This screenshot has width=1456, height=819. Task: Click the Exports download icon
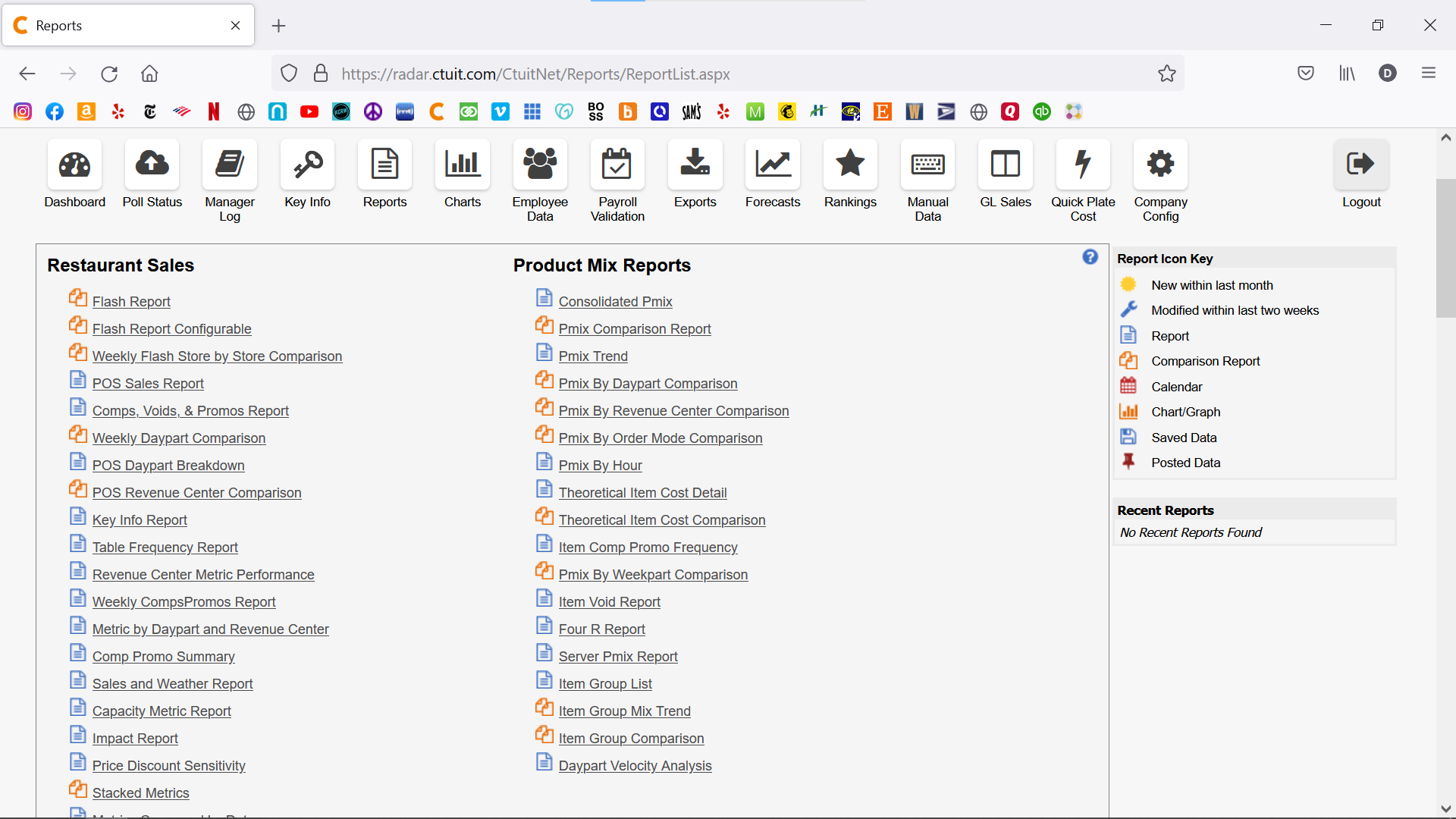(x=695, y=164)
